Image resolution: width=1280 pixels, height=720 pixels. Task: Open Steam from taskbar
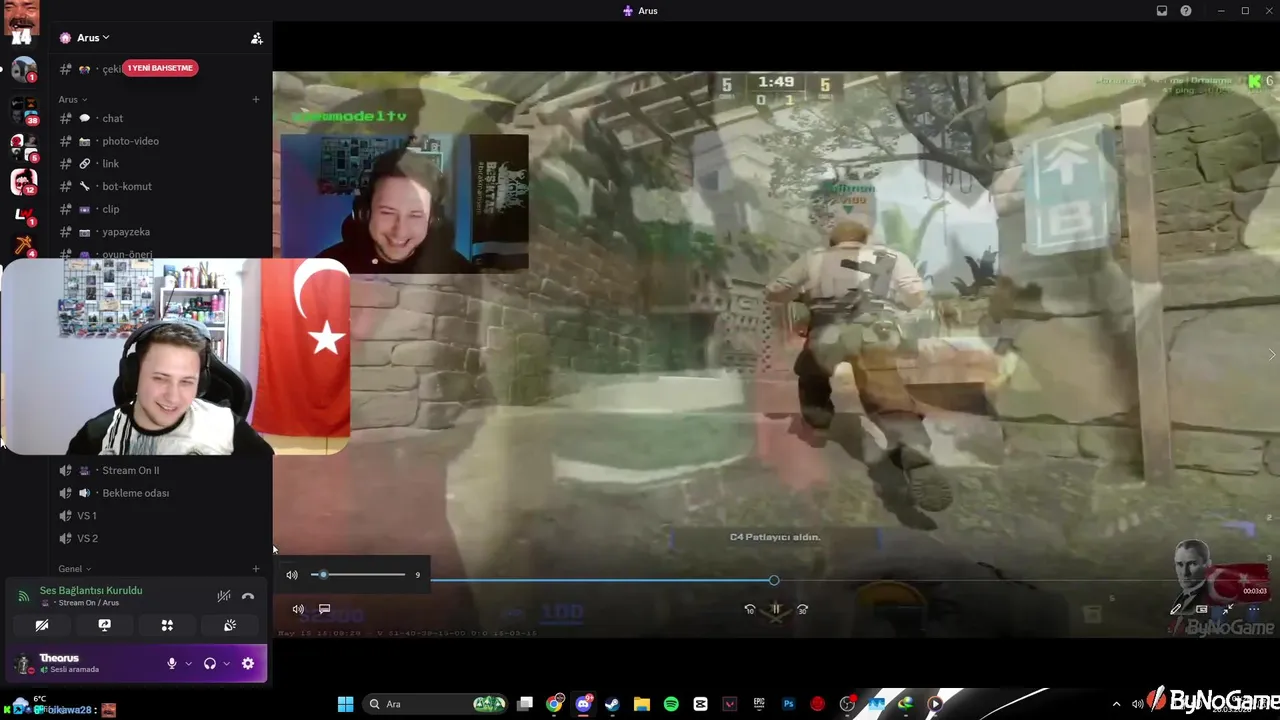pyautogui.click(x=612, y=704)
